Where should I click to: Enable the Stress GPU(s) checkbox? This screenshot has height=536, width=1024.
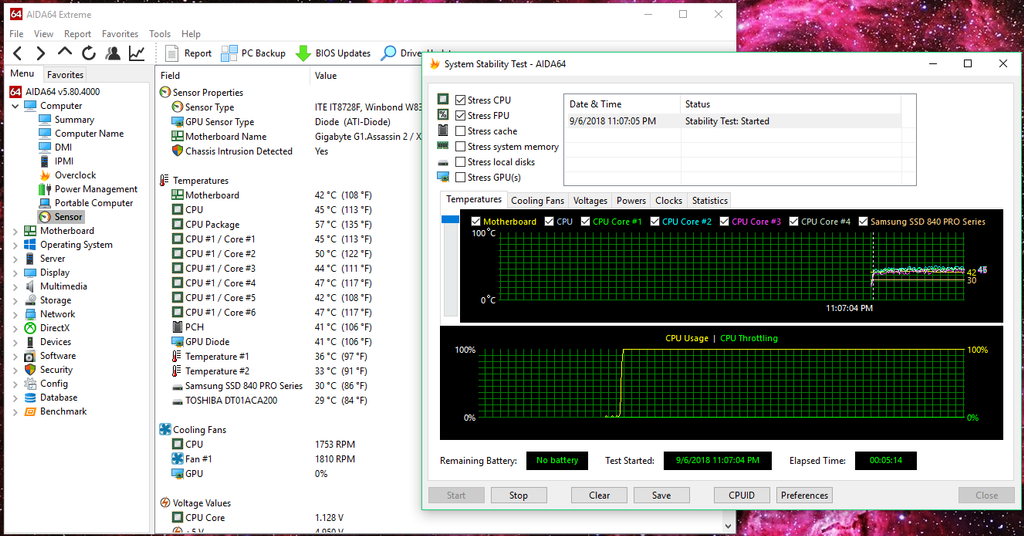[x=460, y=178]
